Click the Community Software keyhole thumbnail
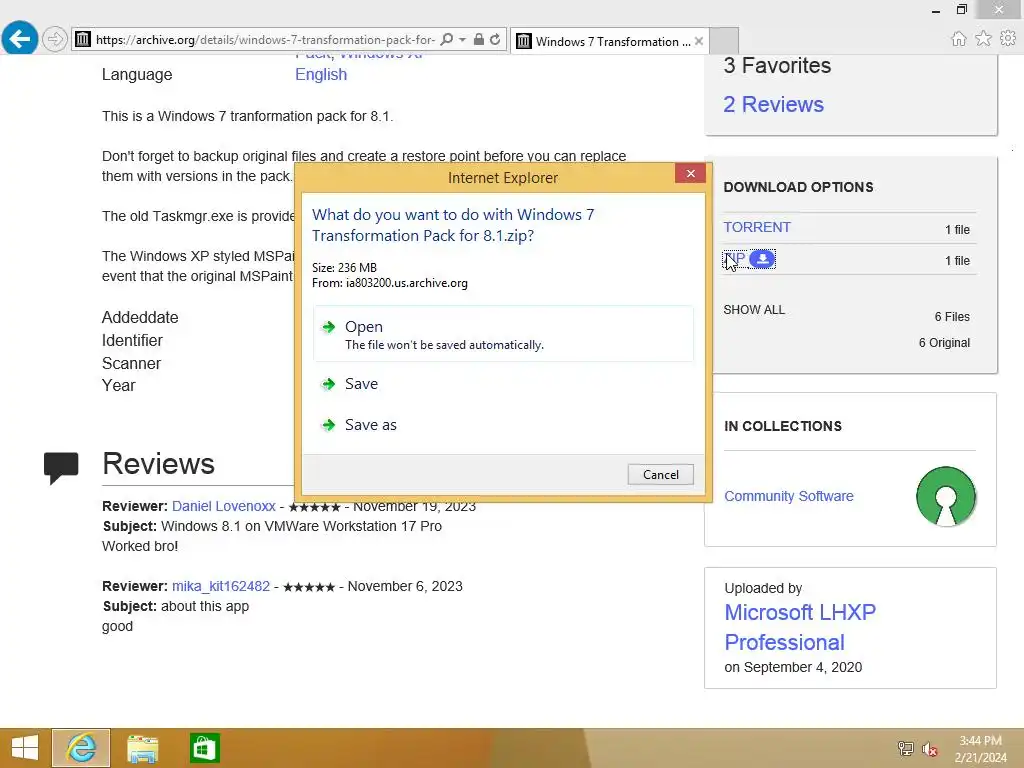 click(945, 497)
